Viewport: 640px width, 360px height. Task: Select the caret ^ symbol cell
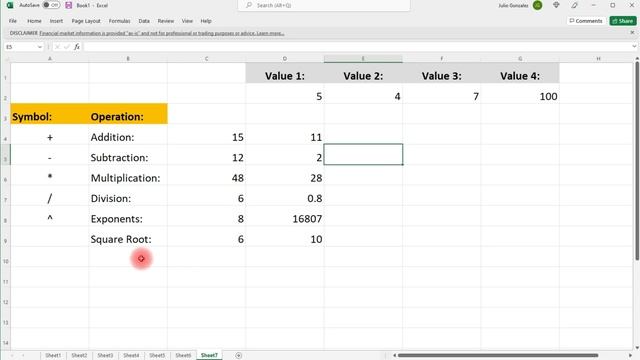50,216
